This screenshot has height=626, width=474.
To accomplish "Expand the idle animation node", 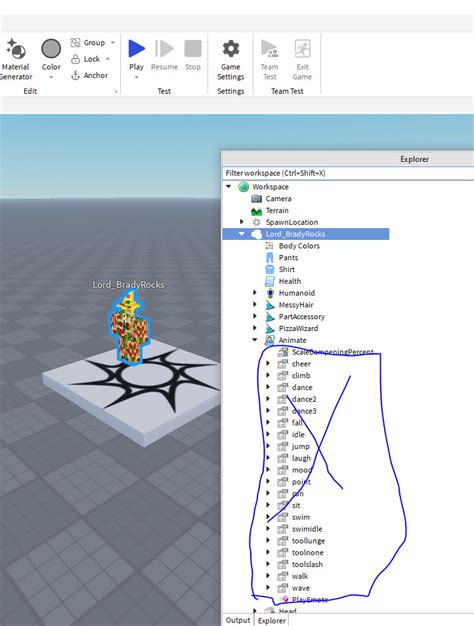I will [268, 434].
